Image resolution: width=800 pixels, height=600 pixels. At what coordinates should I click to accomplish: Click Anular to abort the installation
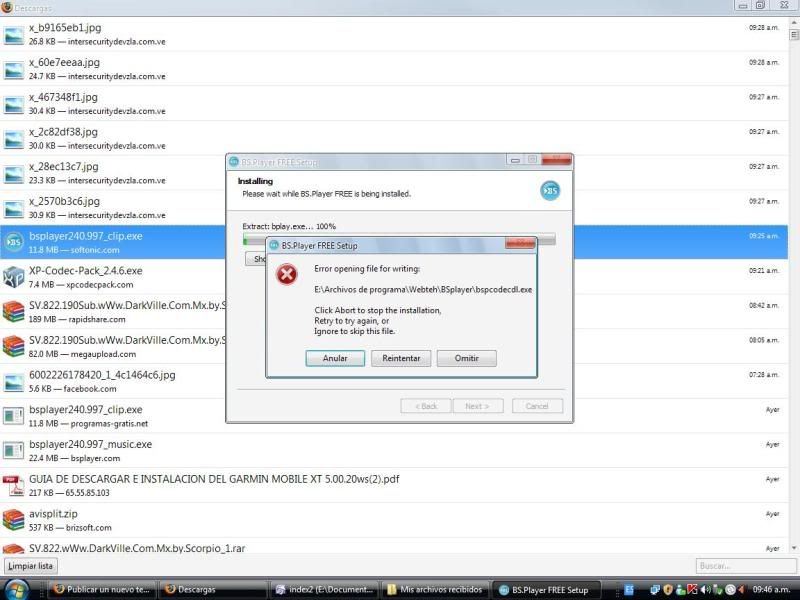coord(335,358)
